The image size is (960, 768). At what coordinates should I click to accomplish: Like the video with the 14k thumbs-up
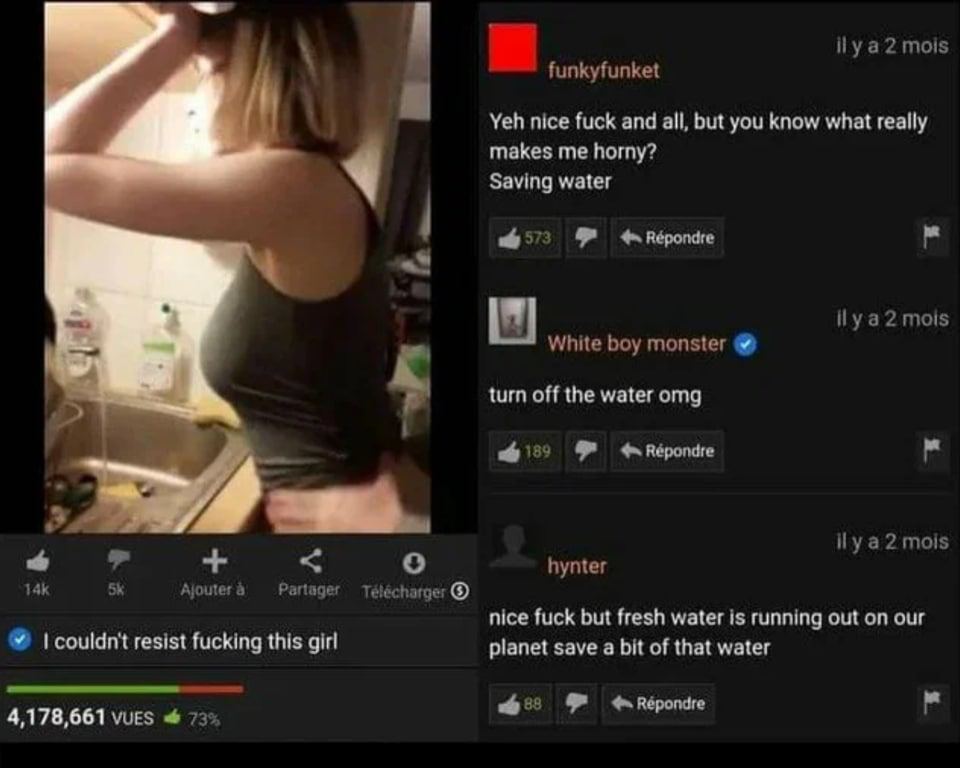tap(38, 560)
